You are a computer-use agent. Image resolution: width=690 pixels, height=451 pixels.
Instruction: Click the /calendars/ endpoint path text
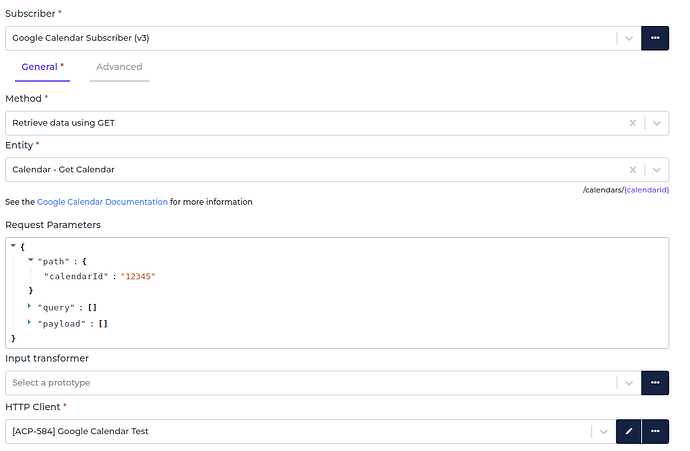coord(603,190)
